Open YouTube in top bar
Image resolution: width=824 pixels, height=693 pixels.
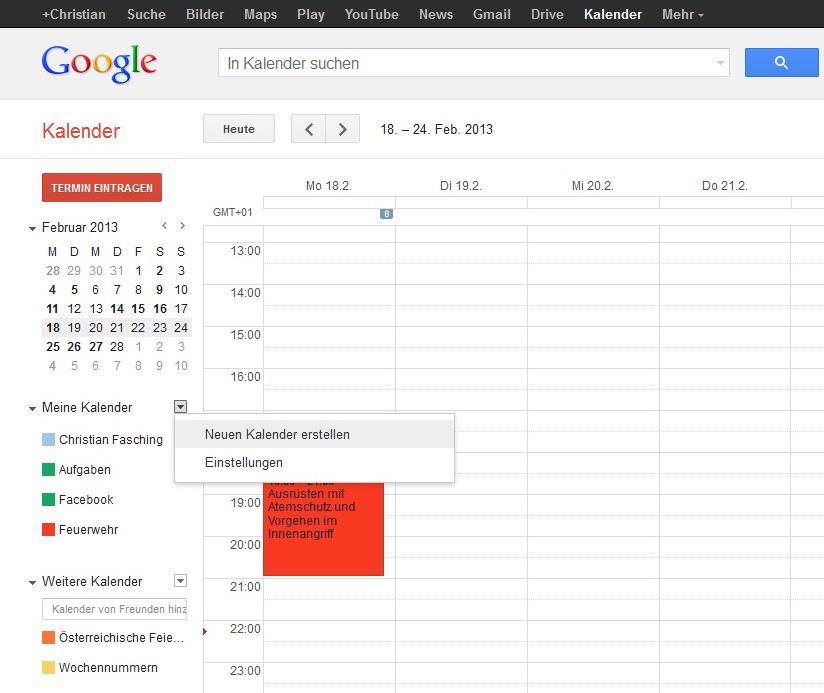(x=372, y=14)
